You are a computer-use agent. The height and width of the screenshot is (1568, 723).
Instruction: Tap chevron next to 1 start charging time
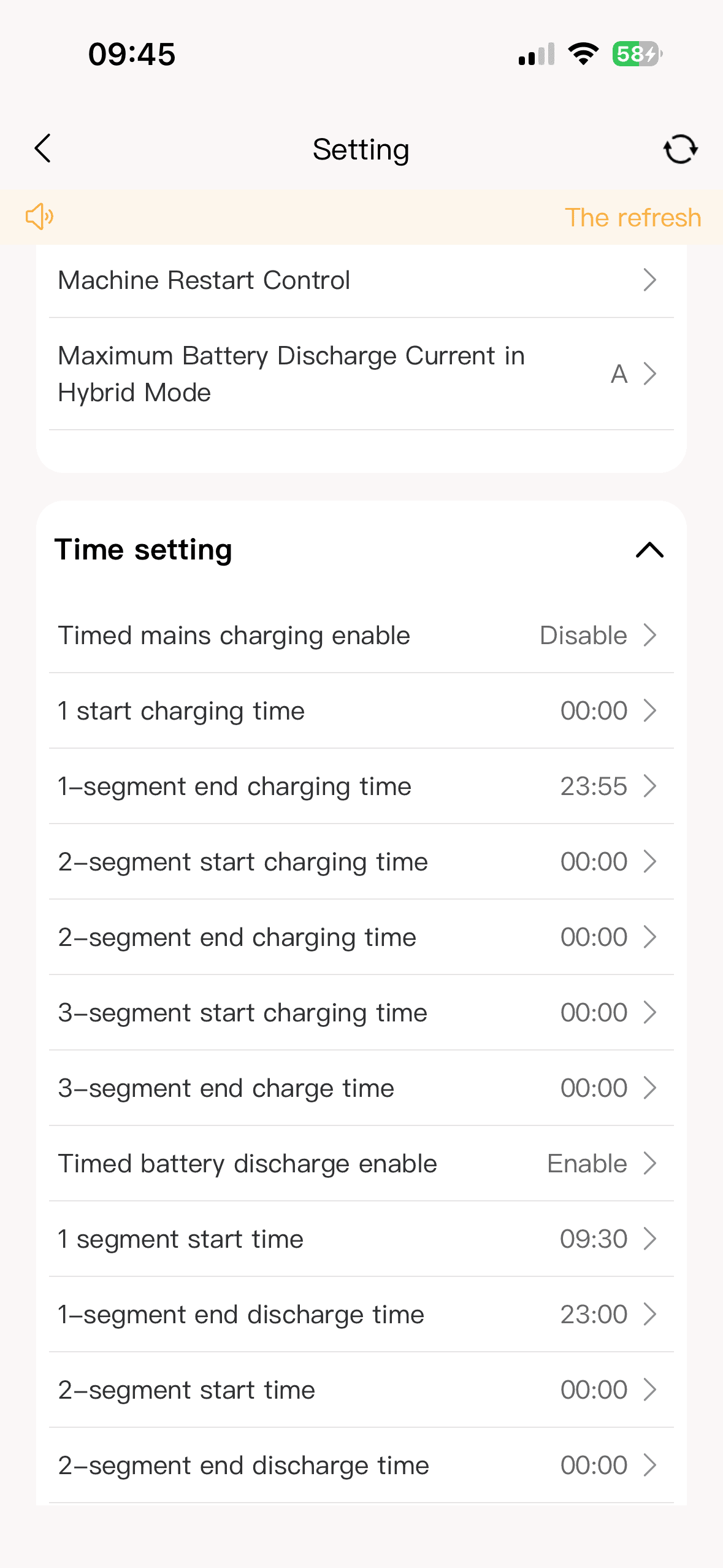(x=649, y=711)
